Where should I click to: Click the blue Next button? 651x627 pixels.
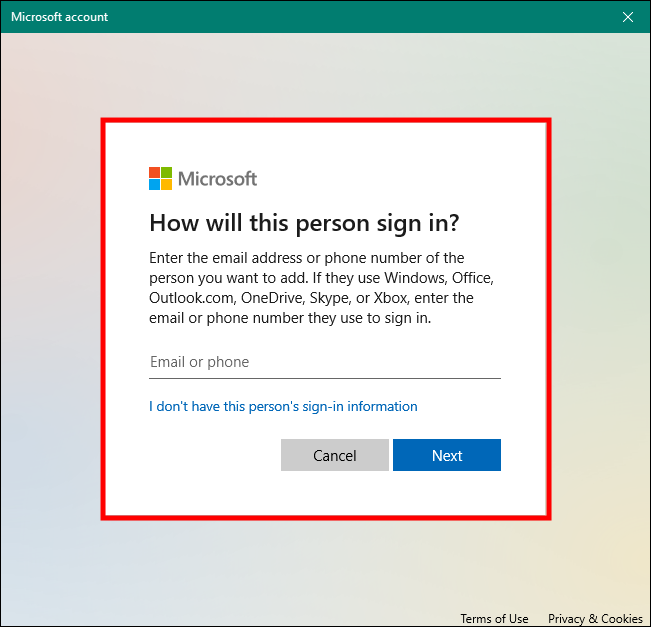coord(447,455)
